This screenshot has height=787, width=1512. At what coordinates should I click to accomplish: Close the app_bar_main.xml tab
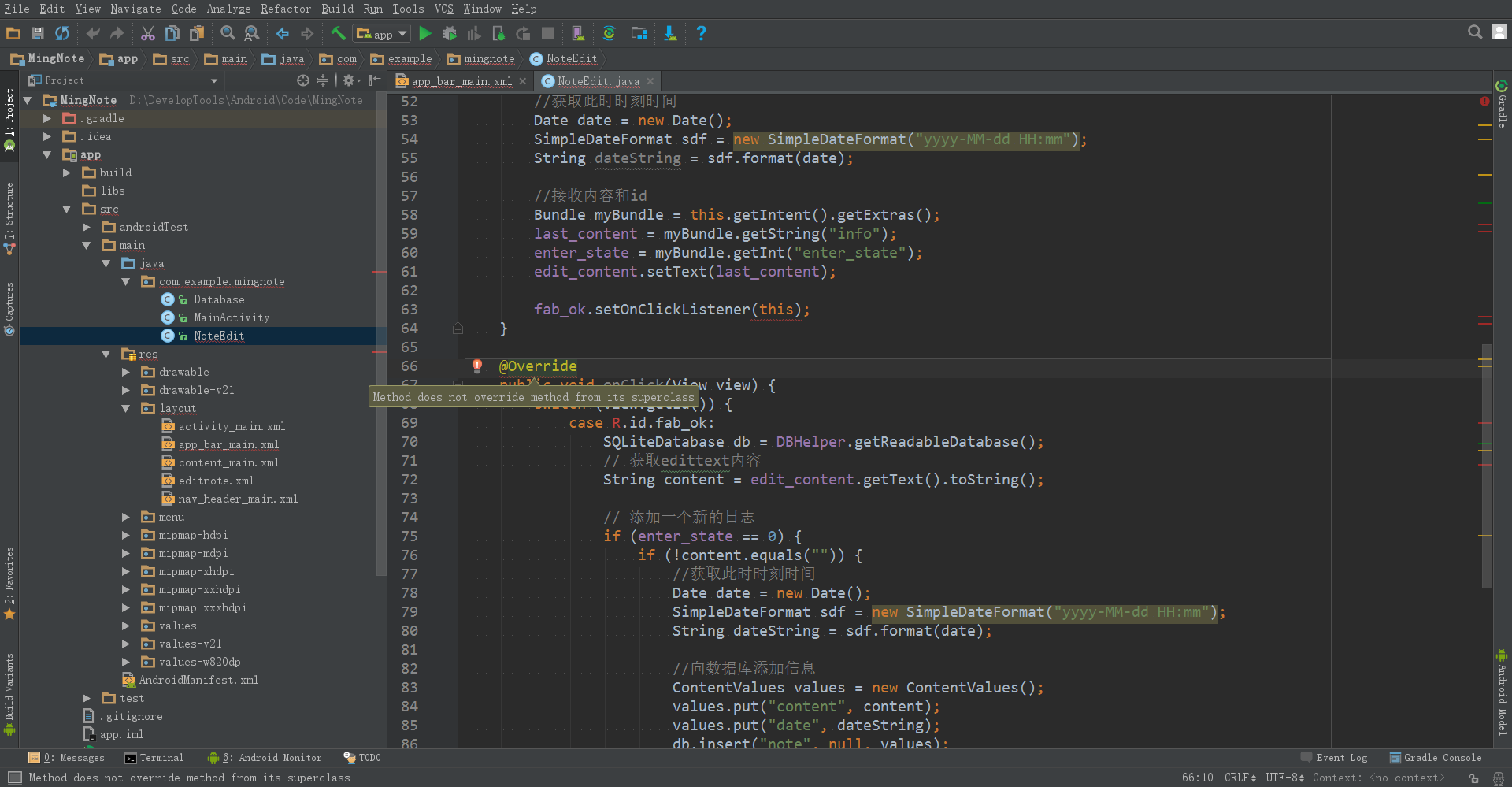[523, 81]
